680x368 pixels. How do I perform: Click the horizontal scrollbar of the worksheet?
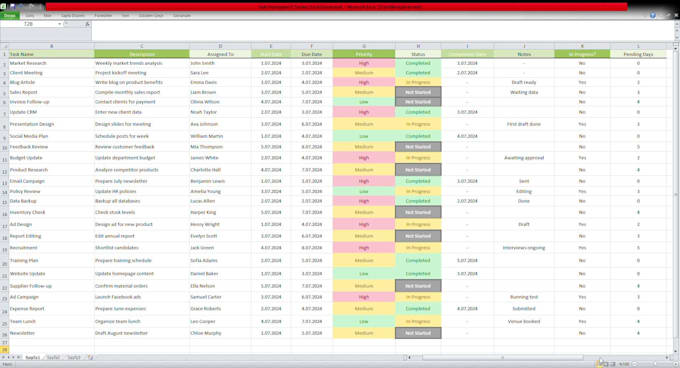click(503, 358)
